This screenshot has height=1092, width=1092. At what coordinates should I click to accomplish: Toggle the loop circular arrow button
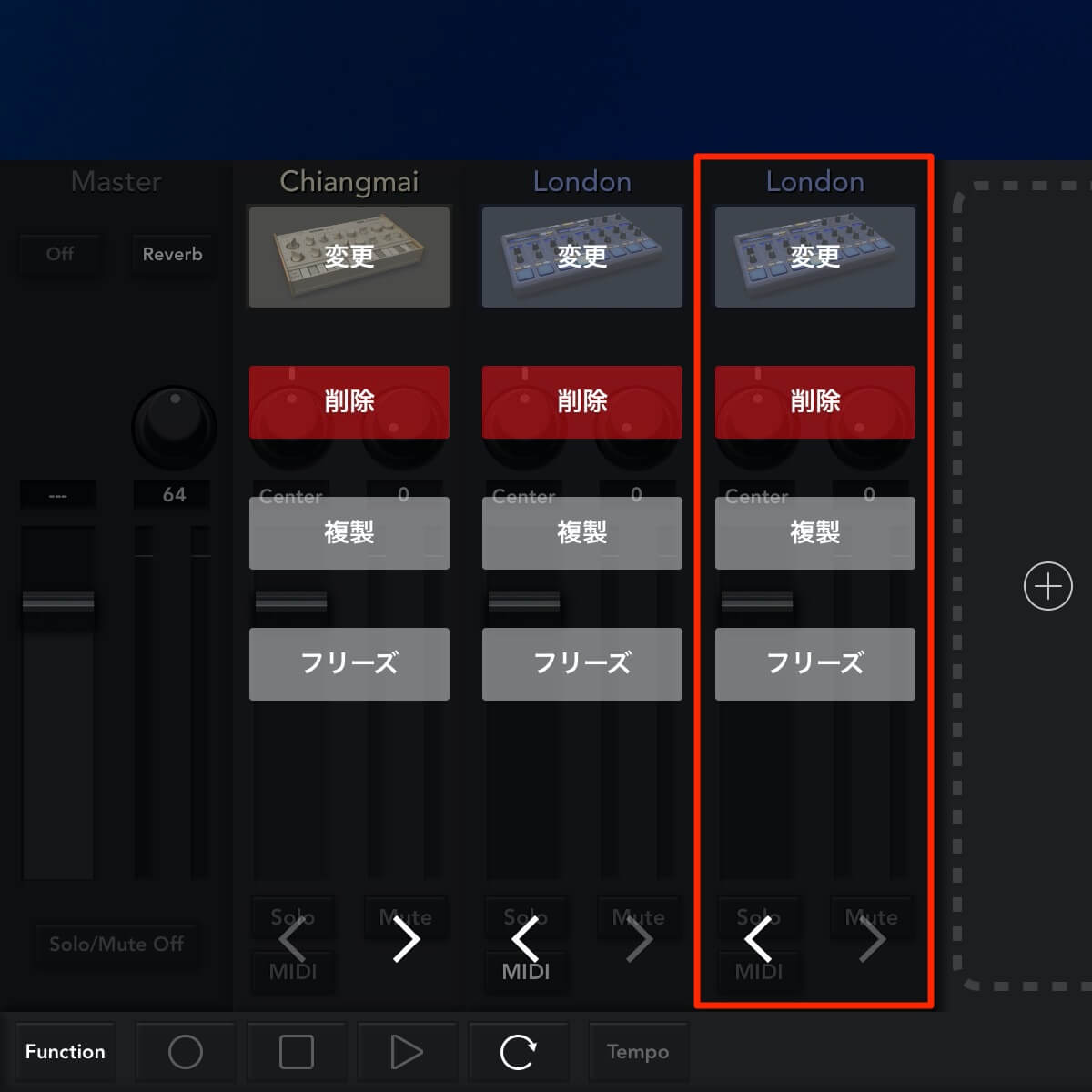(x=518, y=1052)
